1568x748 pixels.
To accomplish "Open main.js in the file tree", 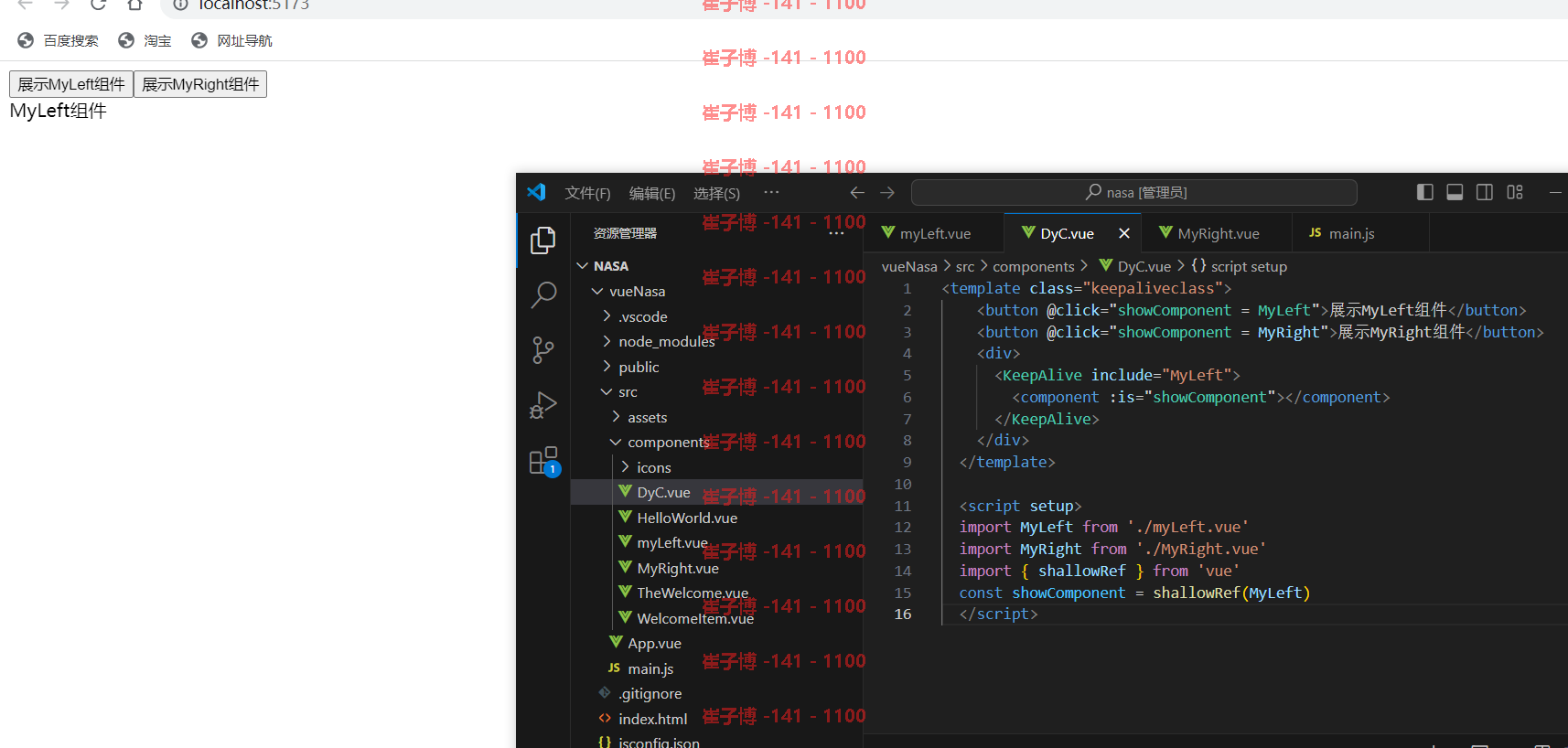I will (716, 668).
